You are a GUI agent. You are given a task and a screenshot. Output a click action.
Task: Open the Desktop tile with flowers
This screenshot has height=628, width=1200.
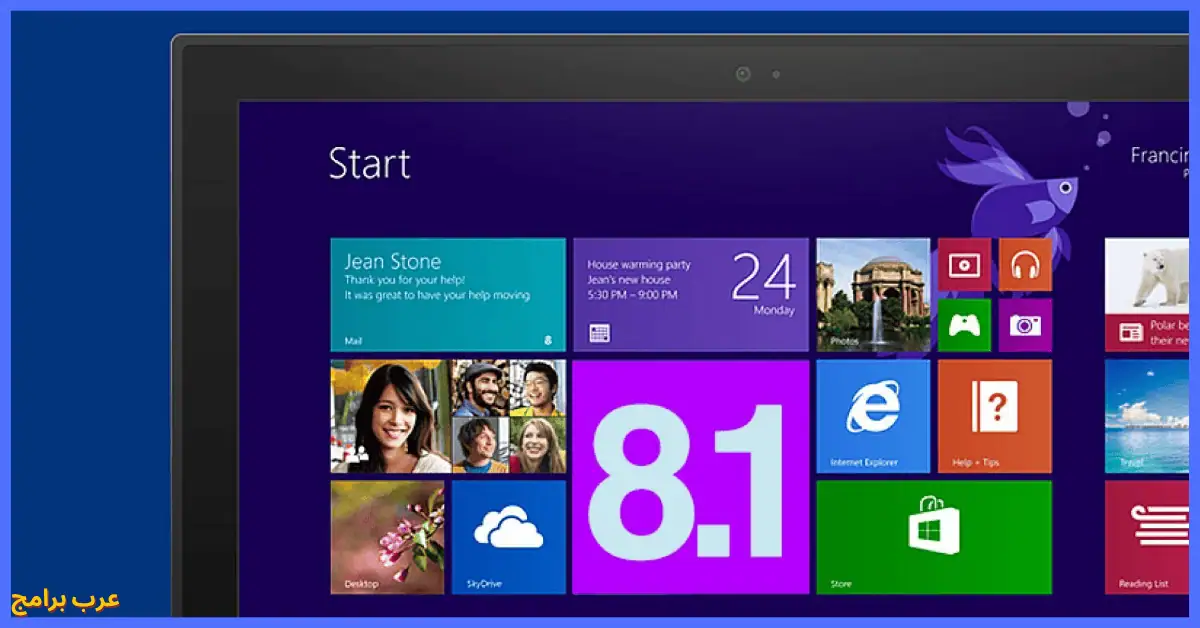coord(387,537)
